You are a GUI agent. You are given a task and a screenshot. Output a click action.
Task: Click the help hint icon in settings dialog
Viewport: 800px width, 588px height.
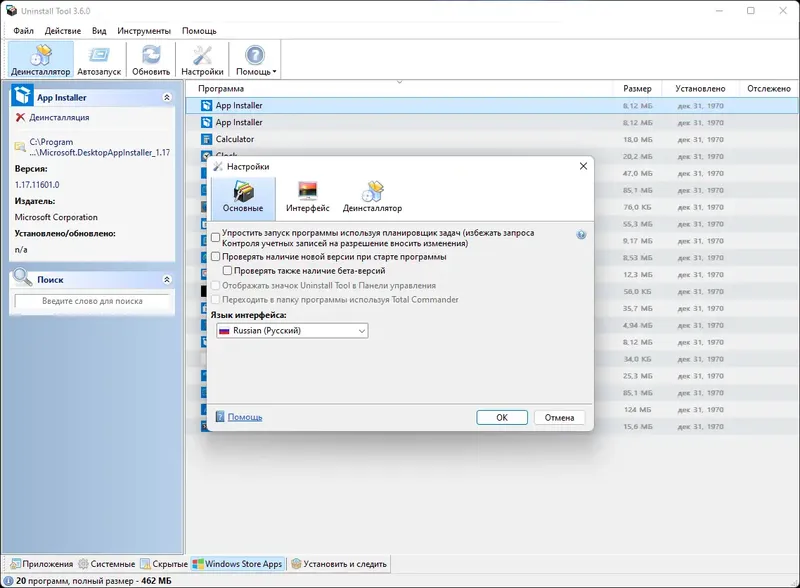coord(581,234)
